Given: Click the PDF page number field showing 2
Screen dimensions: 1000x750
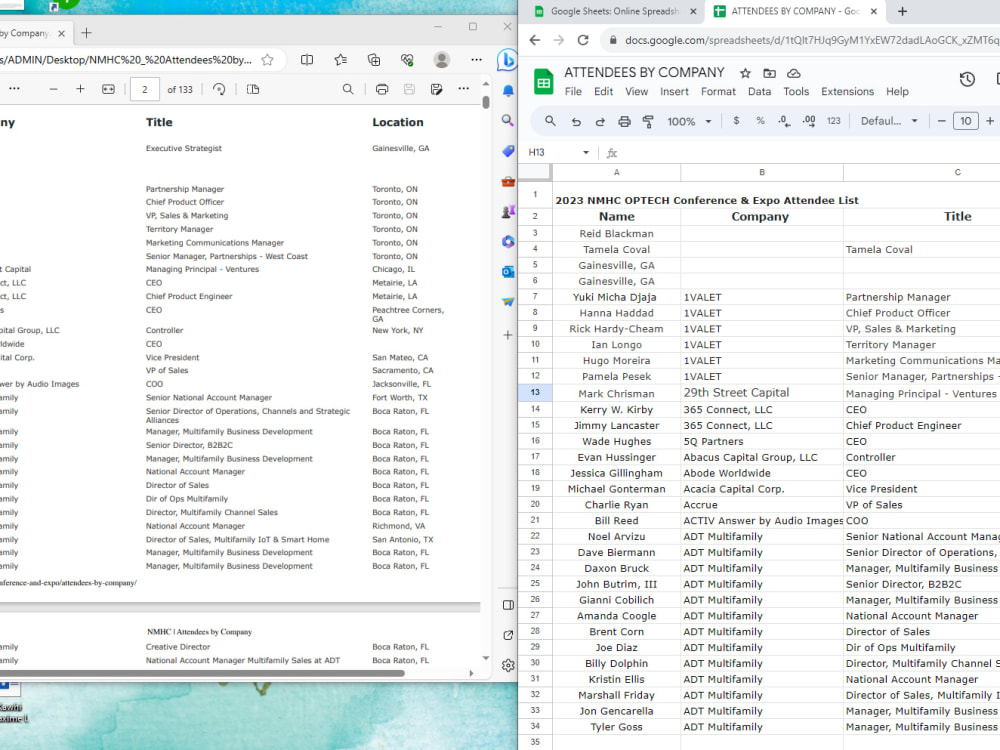Looking at the screenshot, I should click(x=145, y=89).
